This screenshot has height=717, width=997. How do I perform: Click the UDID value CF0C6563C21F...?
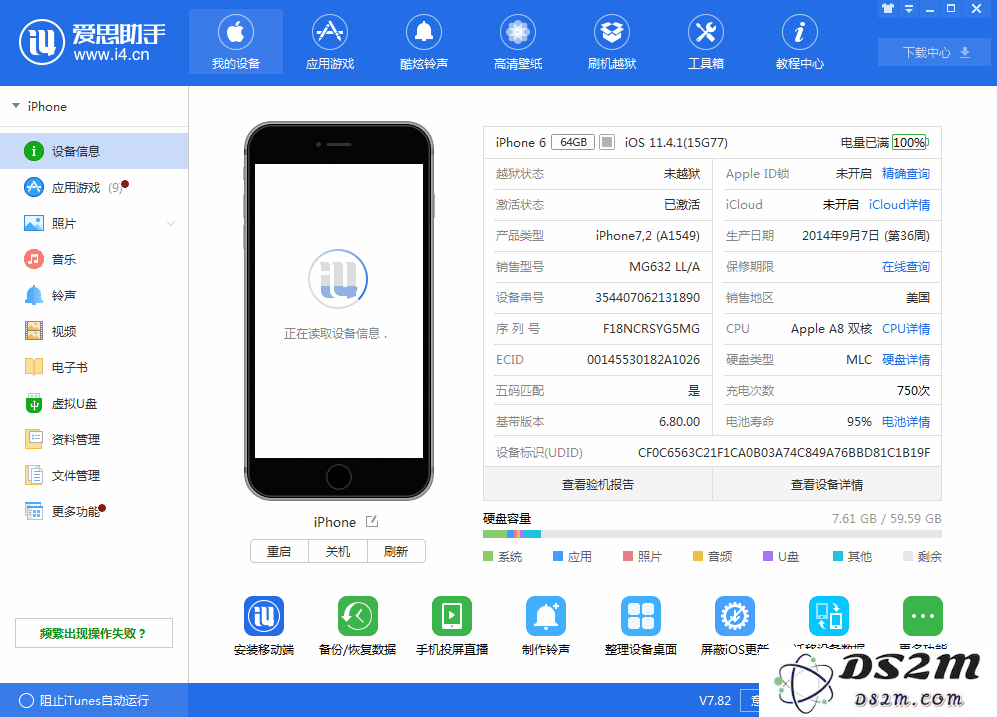[x=784, y=453]
